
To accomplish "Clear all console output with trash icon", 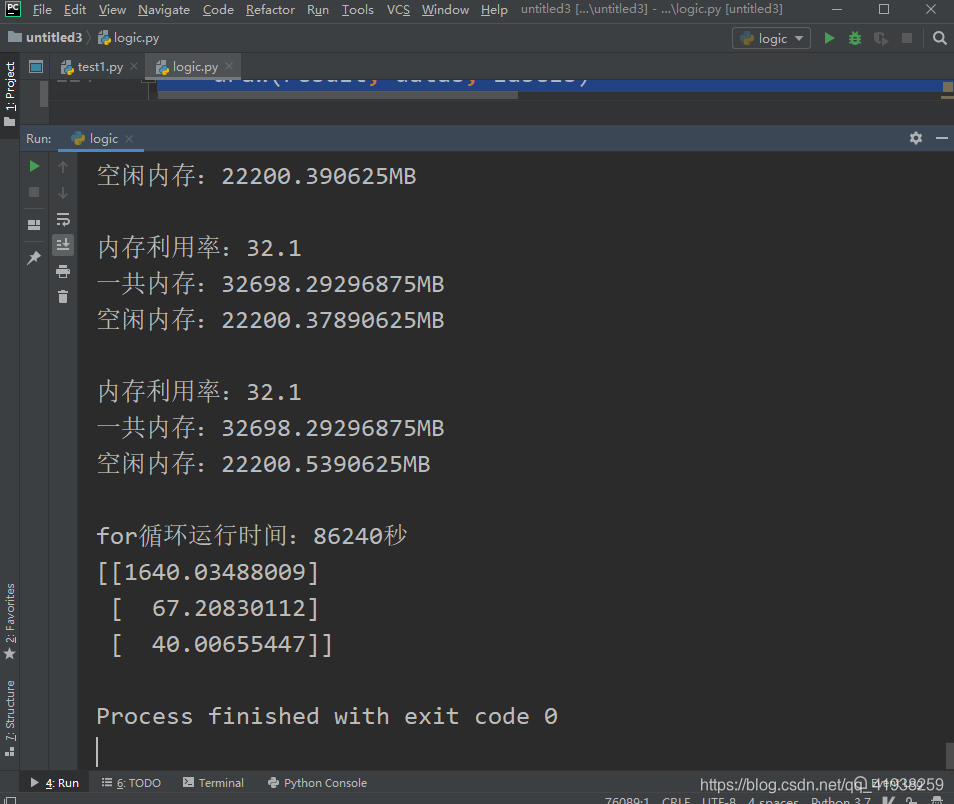I will [x=63, y=297].
